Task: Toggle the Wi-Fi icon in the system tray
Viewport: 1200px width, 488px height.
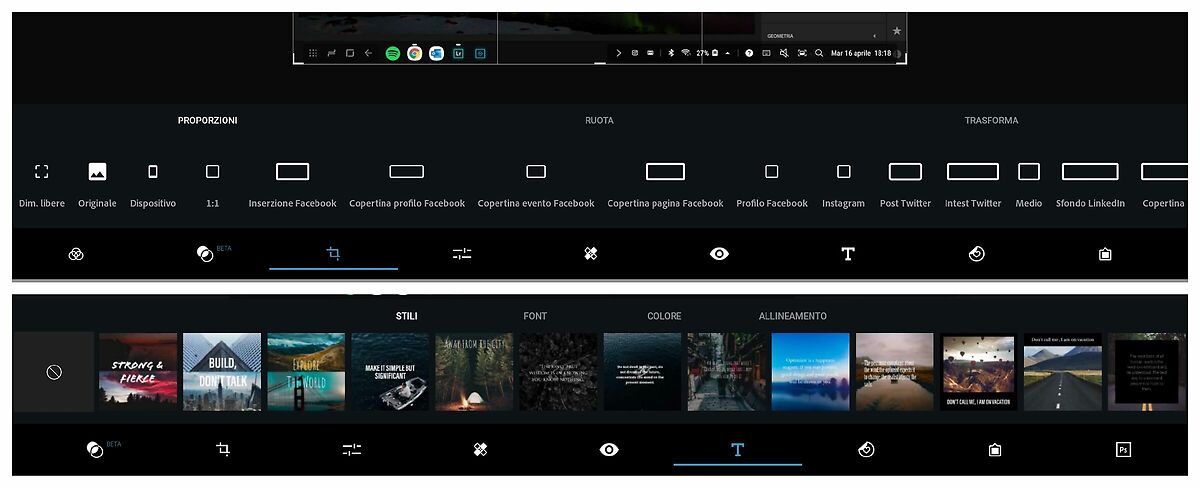Action: pyautogui.click(x=686, y=53)
